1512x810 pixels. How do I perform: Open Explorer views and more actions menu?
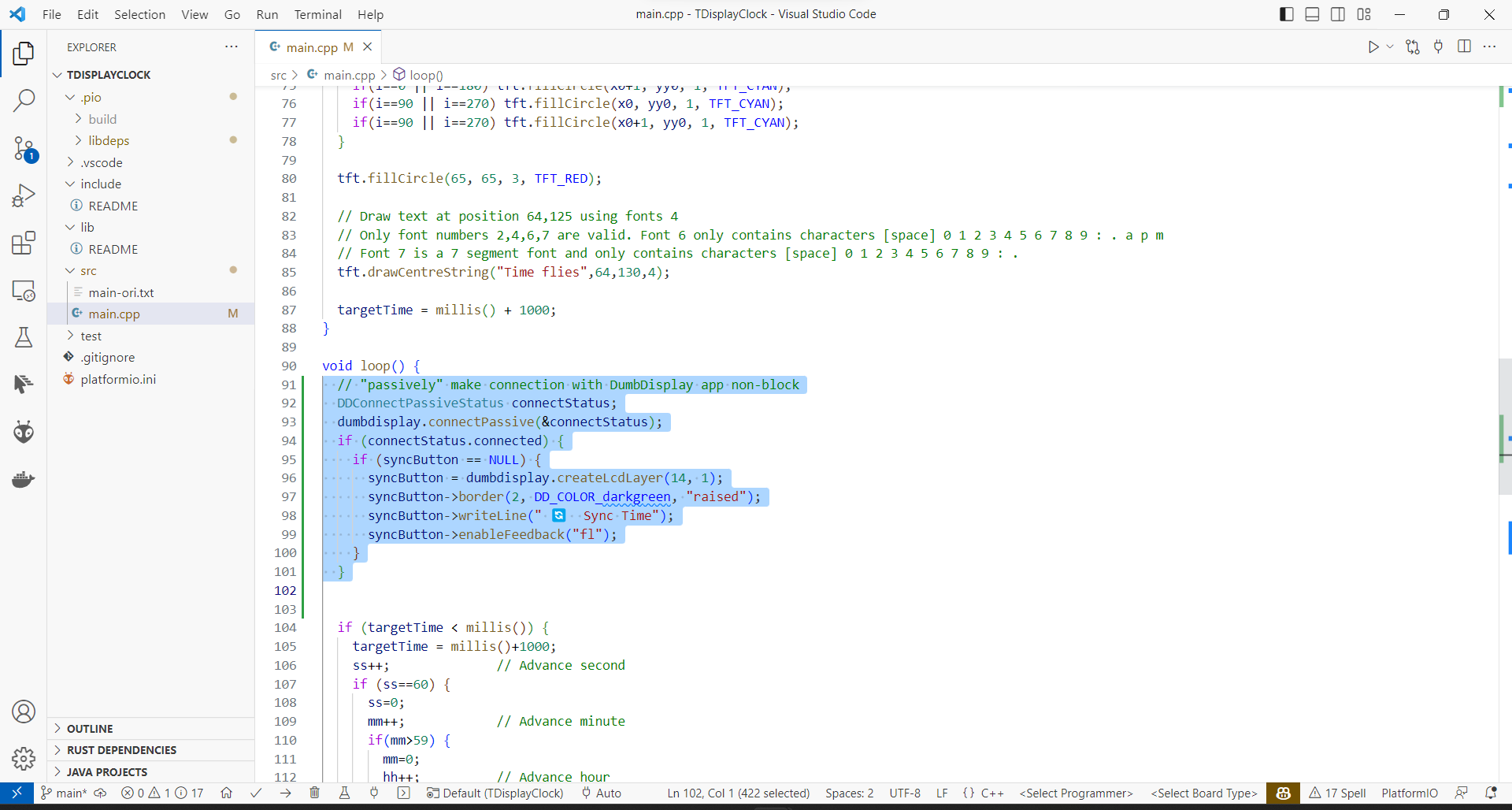coord(232,46)
